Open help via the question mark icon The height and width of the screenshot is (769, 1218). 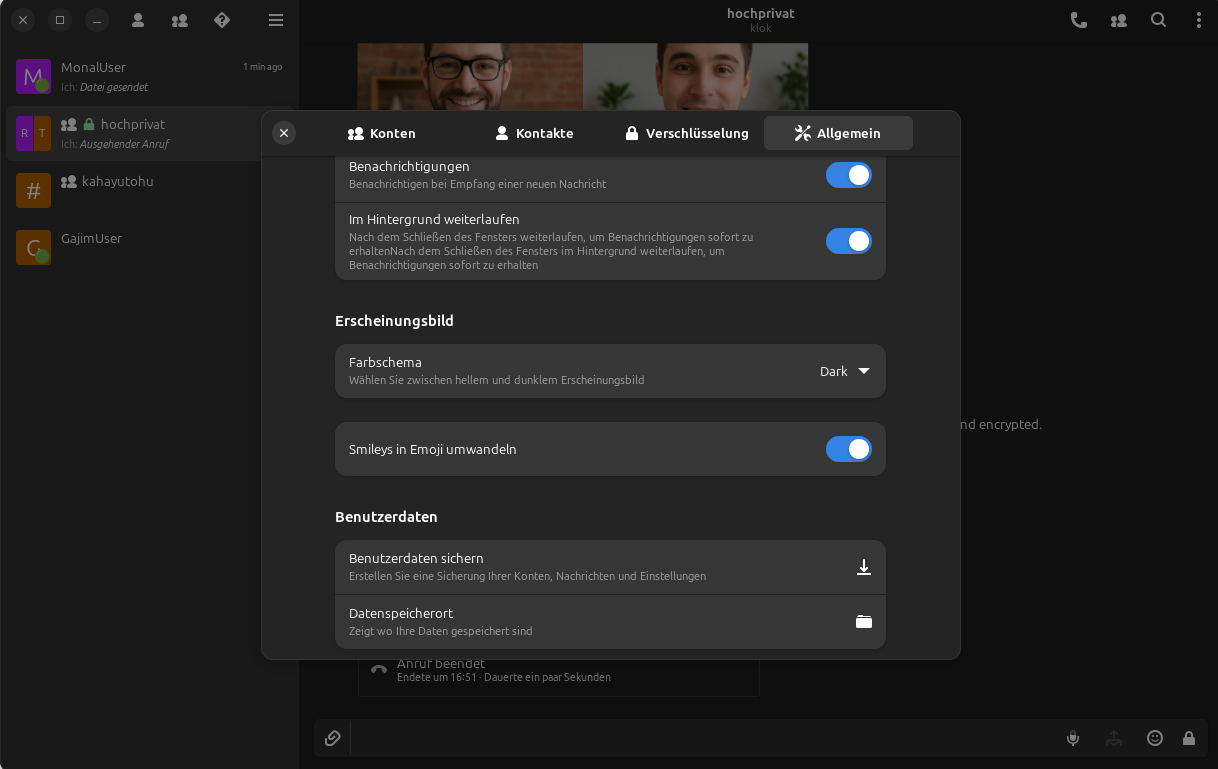coord(221,19)
